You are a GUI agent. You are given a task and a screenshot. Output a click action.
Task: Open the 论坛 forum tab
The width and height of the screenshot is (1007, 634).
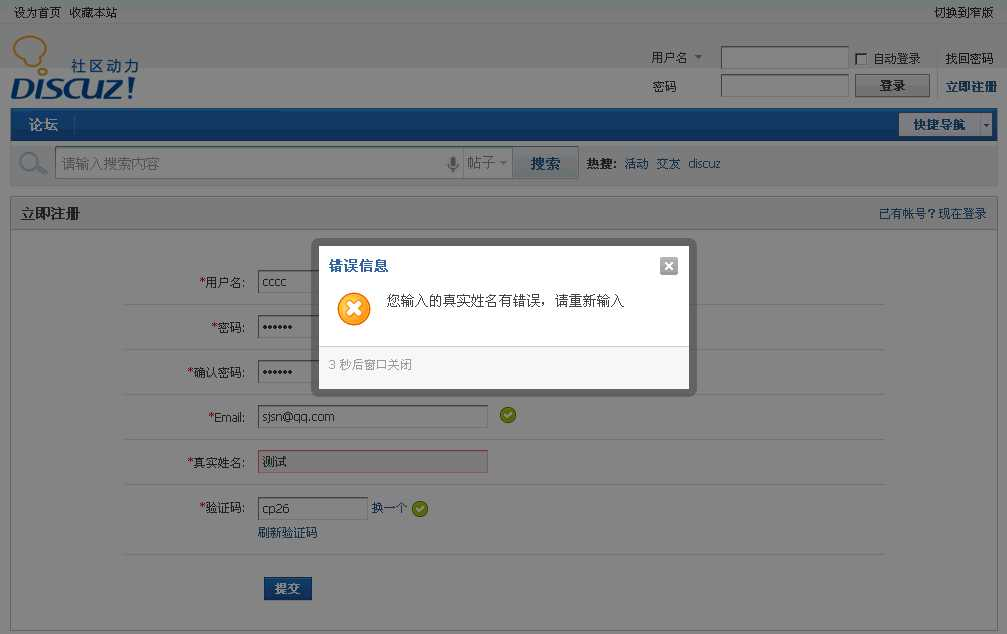click(43, 125)
